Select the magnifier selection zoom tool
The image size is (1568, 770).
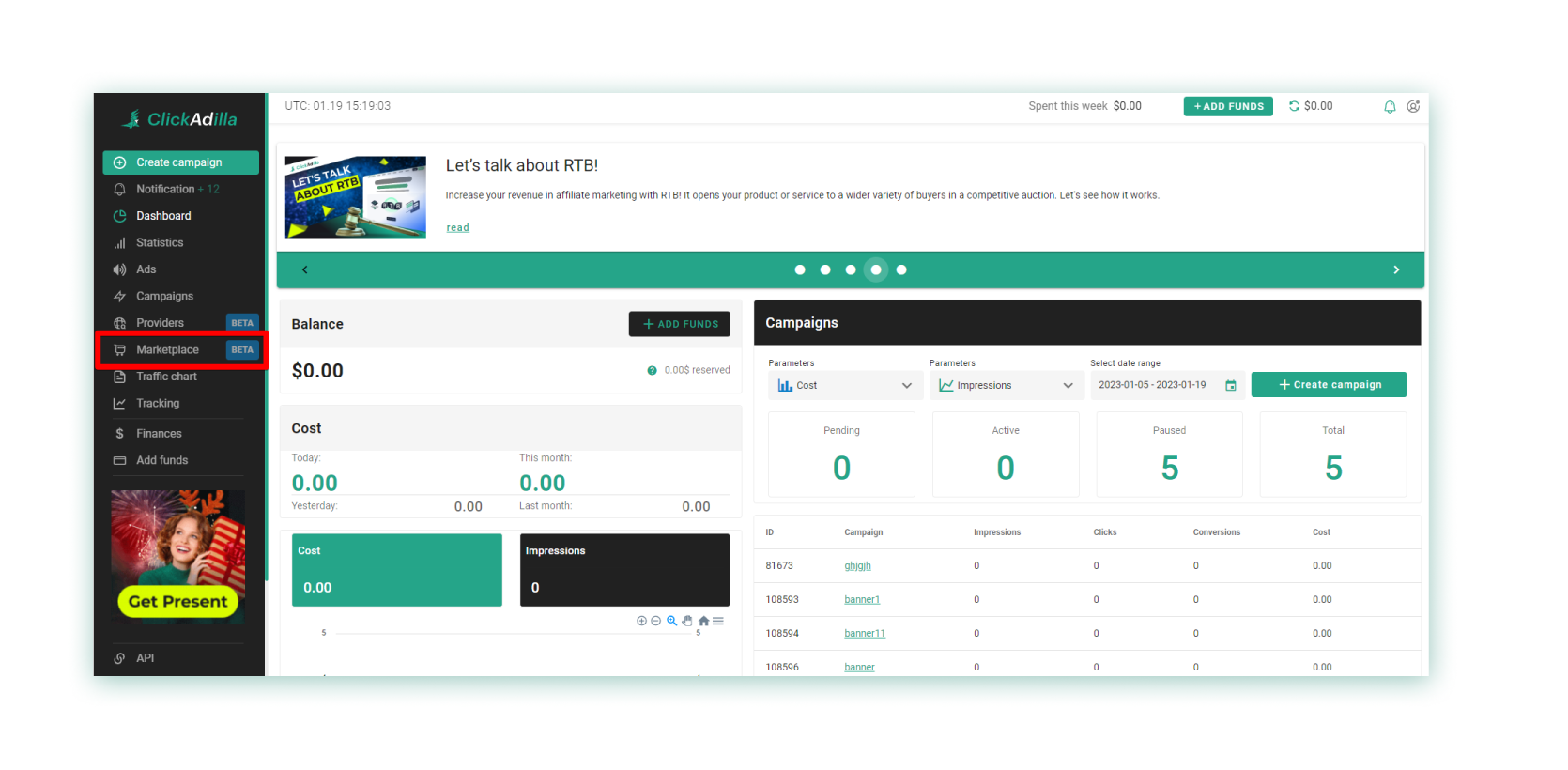[672, 621]
